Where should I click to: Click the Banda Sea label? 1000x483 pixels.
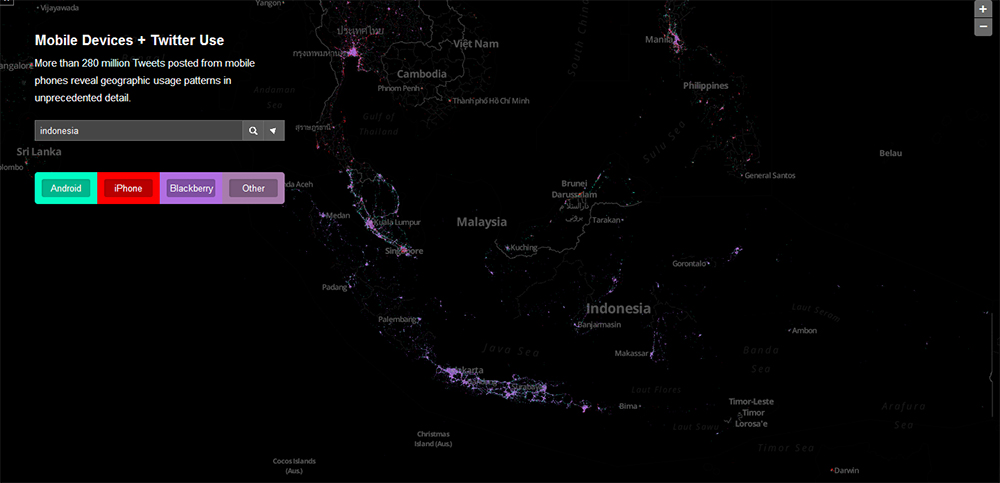(761, 359)
